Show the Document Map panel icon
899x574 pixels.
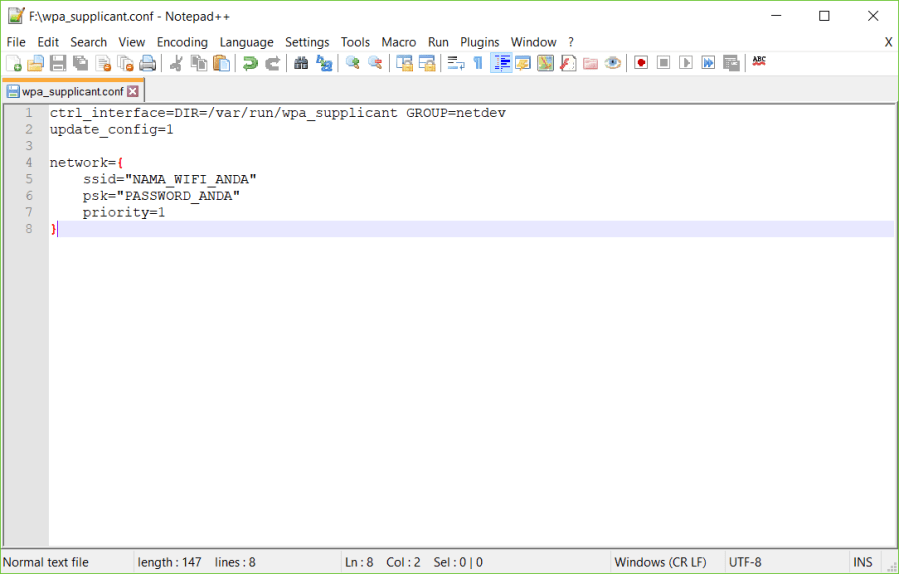click(x=545, y=63)
